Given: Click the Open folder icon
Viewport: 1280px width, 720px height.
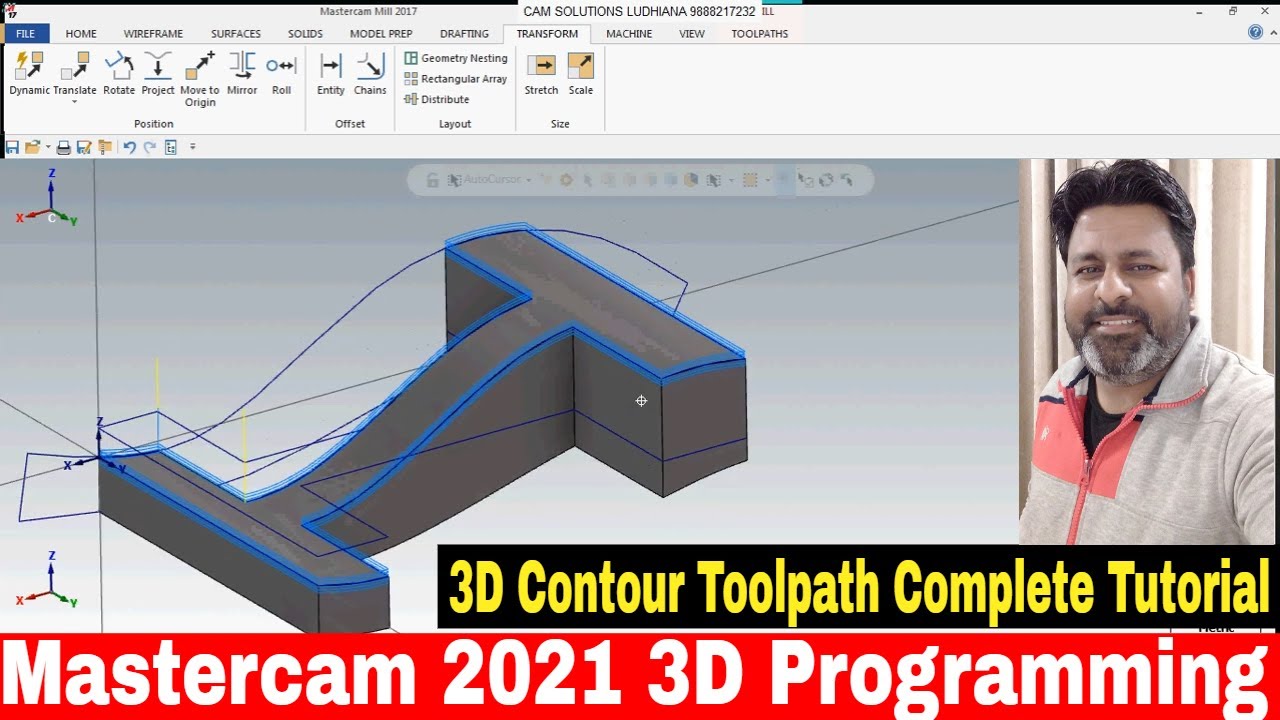Looking at the screenshot, I should point(32,147).
